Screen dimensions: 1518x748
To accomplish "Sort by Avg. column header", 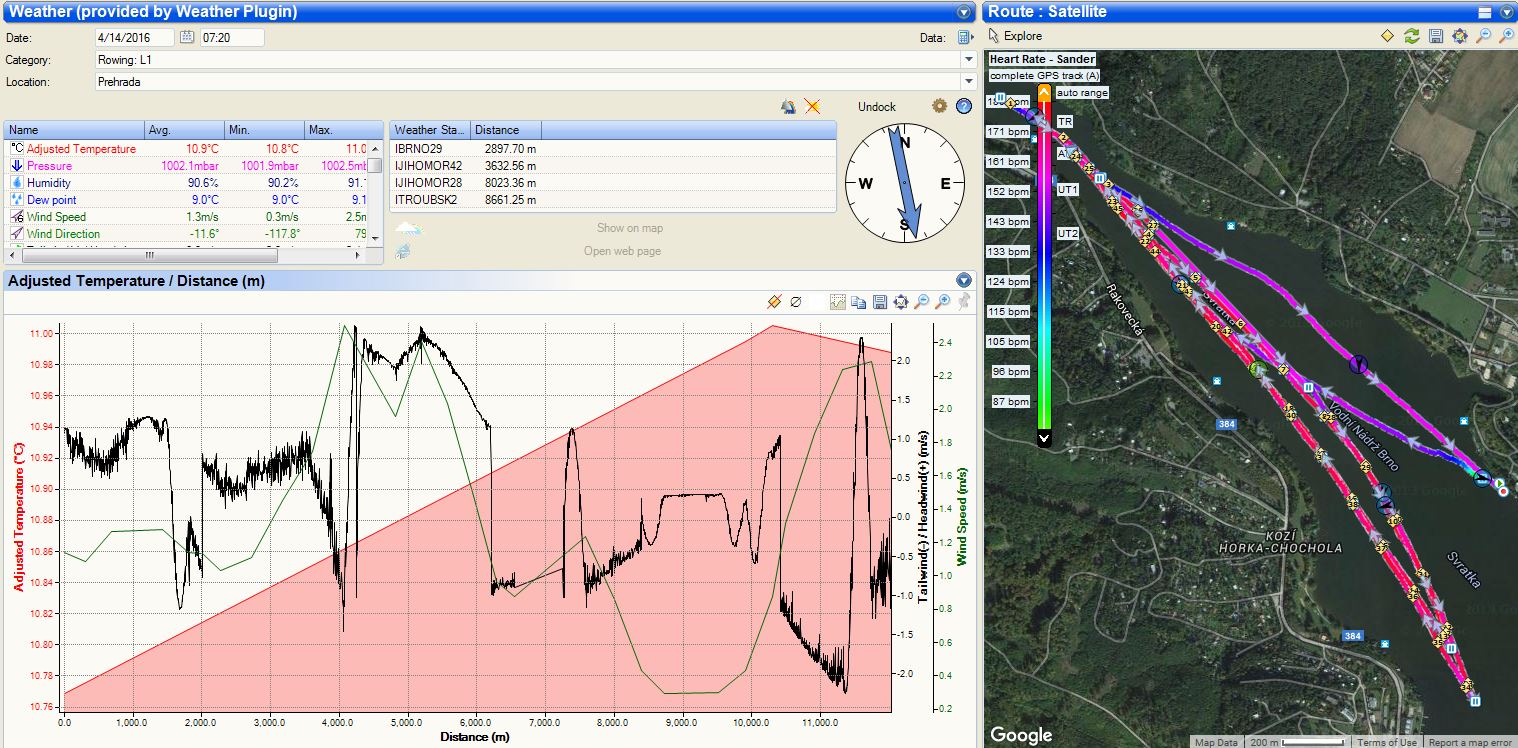I will (x=184, y=130).
